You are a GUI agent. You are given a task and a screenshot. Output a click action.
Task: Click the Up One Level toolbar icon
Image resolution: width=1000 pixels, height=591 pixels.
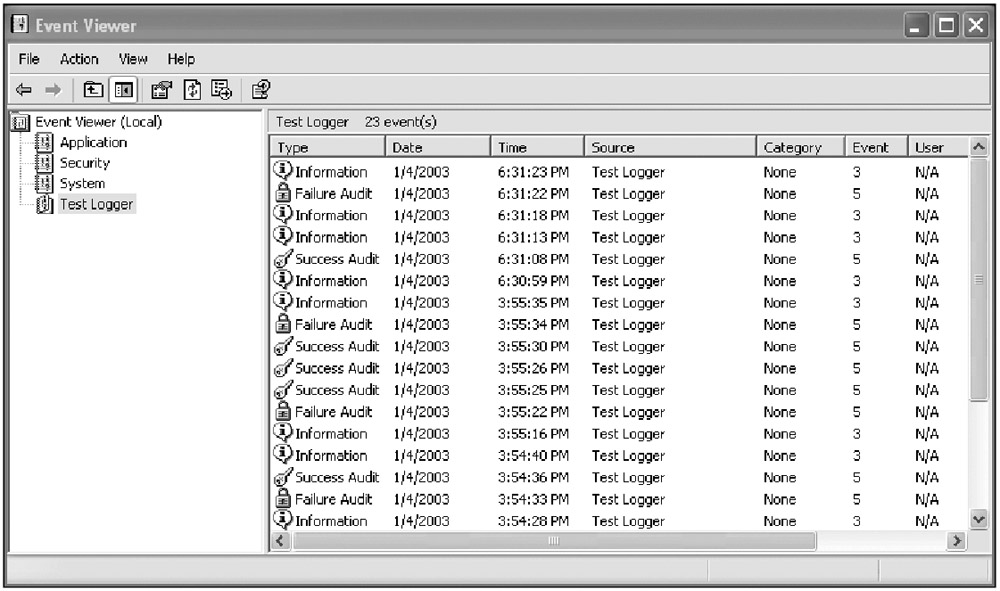(x=93, y=90)
